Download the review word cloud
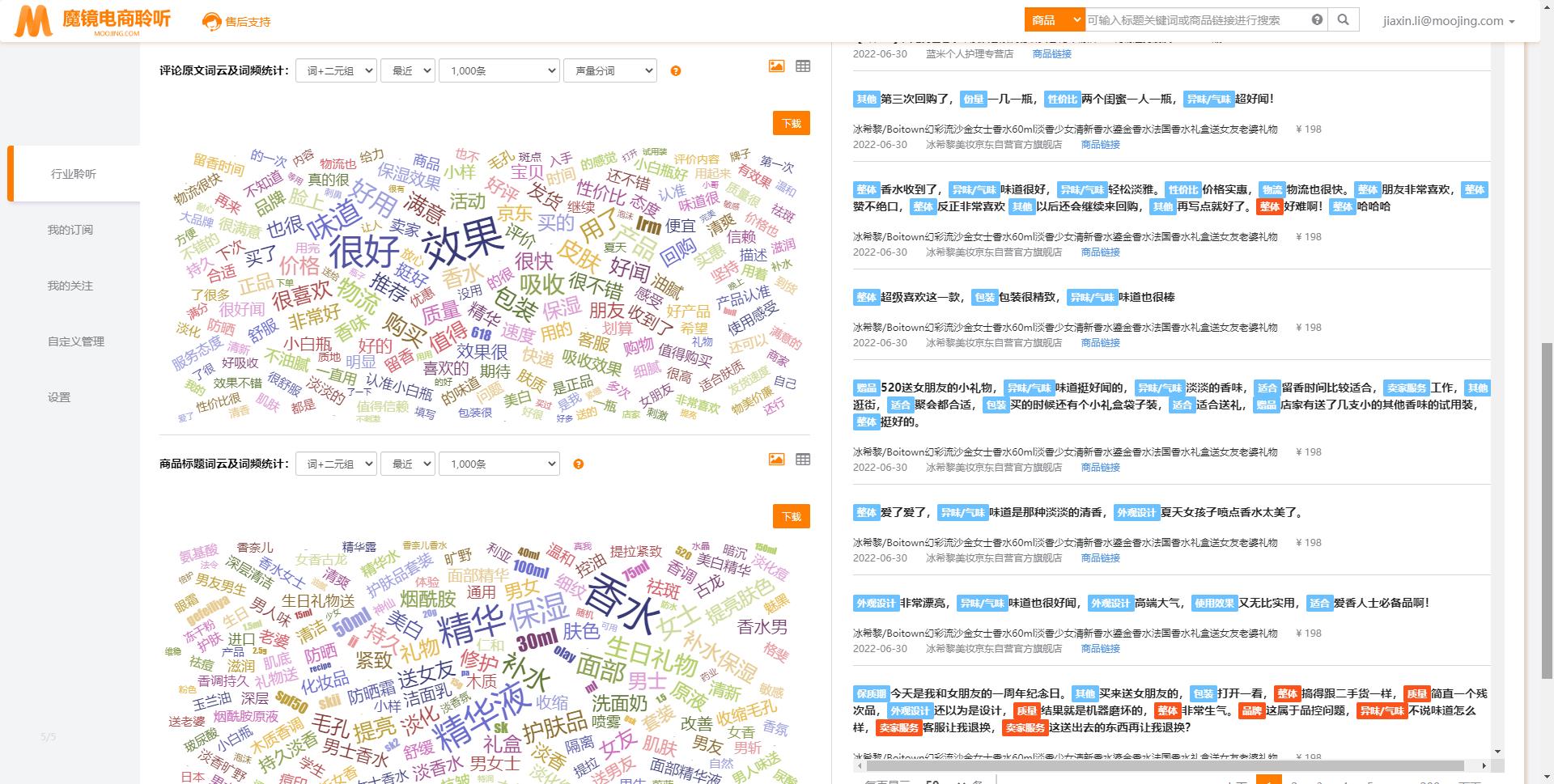This screenshot has height=784, width=1554. coord(792,123)
